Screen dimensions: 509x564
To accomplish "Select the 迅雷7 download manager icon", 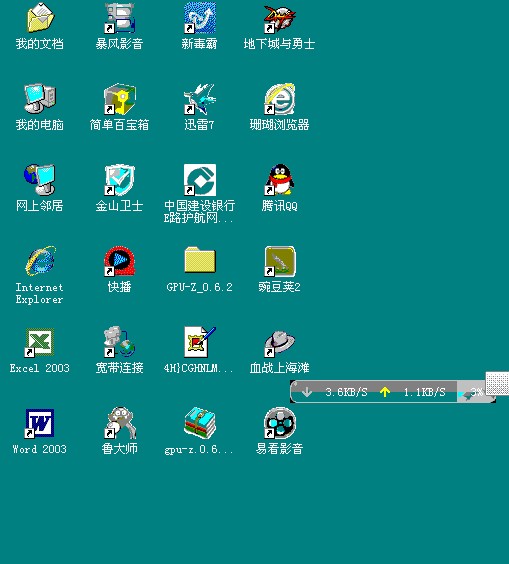I will 200,99.
